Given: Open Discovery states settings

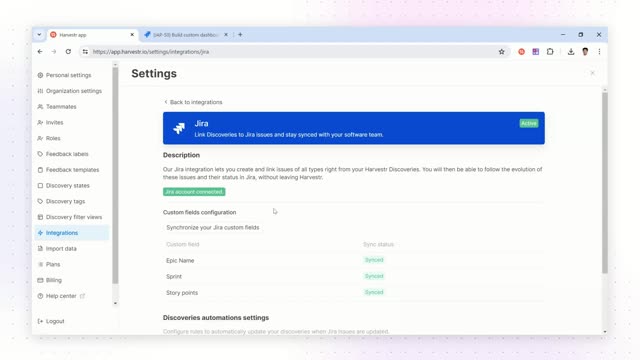Looking at the screenshot, I should click(x=64, y=186).
